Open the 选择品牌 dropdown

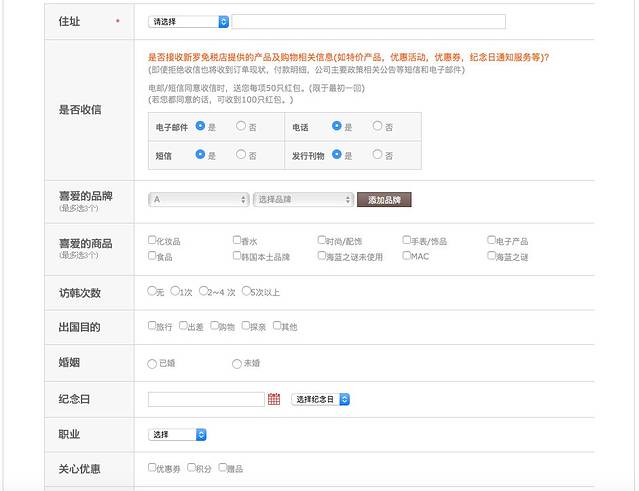tap(303, 199)
